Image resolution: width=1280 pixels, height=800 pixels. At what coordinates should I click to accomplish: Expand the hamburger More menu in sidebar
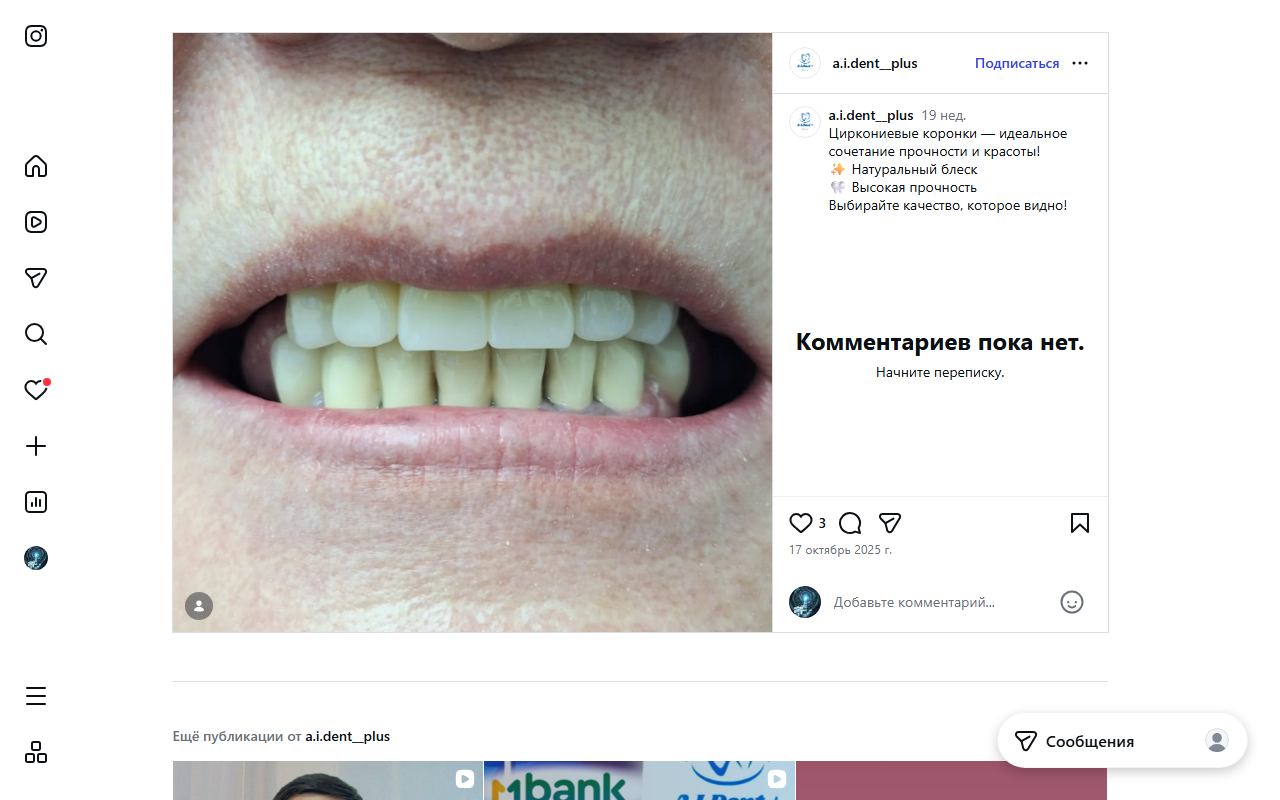pyautogui.click(x=36, y=696)
